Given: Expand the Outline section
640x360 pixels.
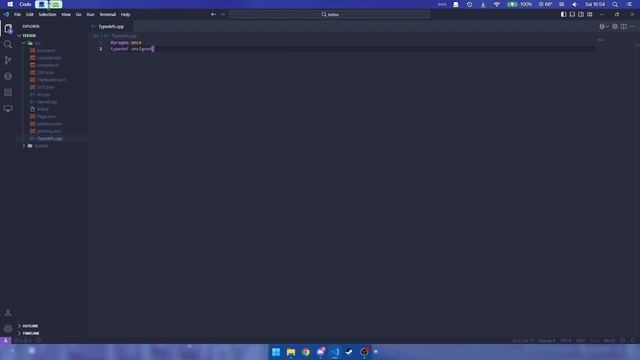Looking at the screenshot, I should tap(29, 326).
